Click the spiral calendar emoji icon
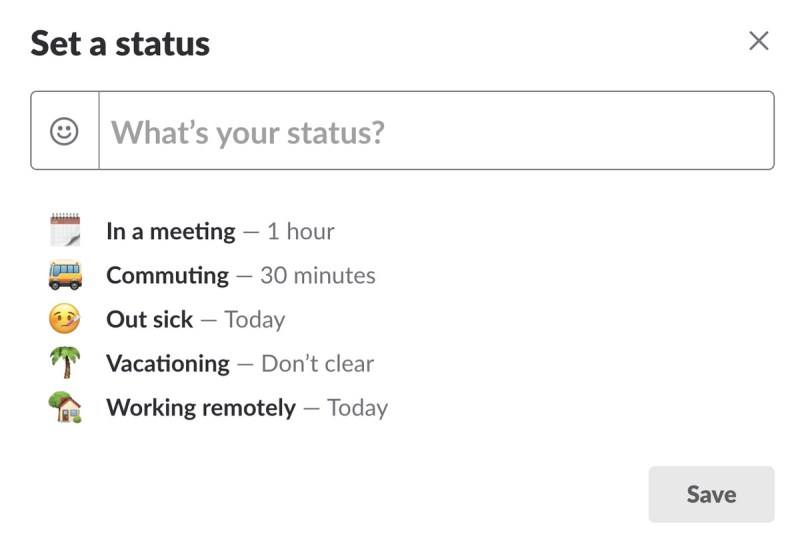 click(x=65, y=230)
